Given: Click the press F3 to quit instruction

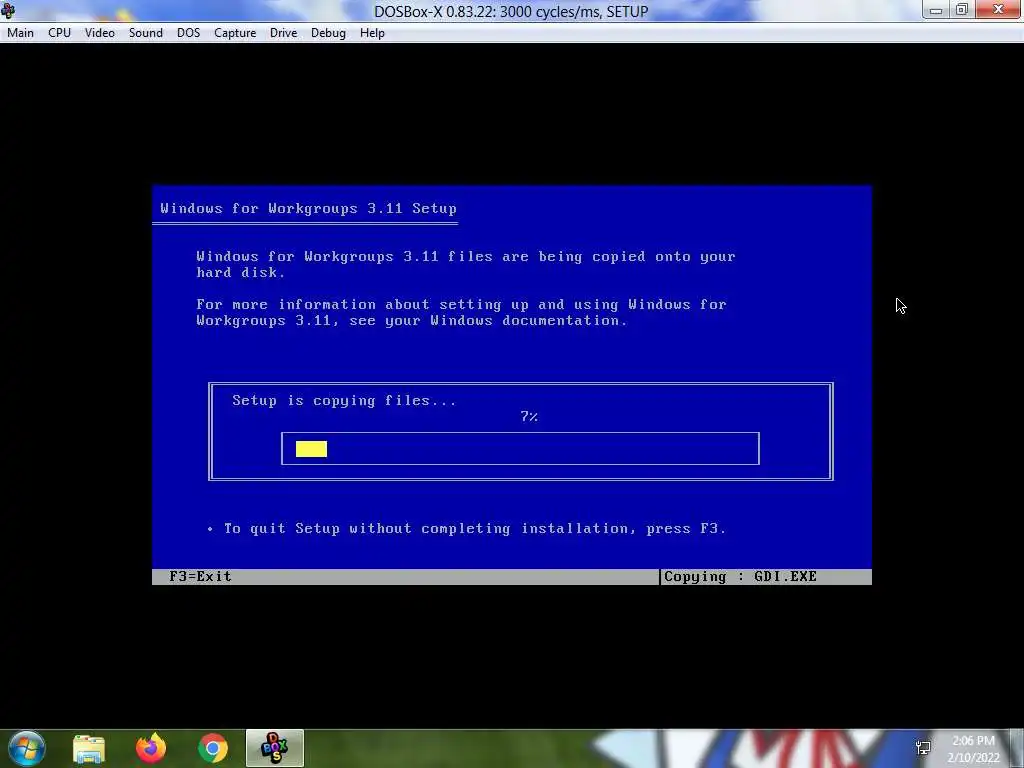Looking at the screenshot, I should [x=475, y=528].
